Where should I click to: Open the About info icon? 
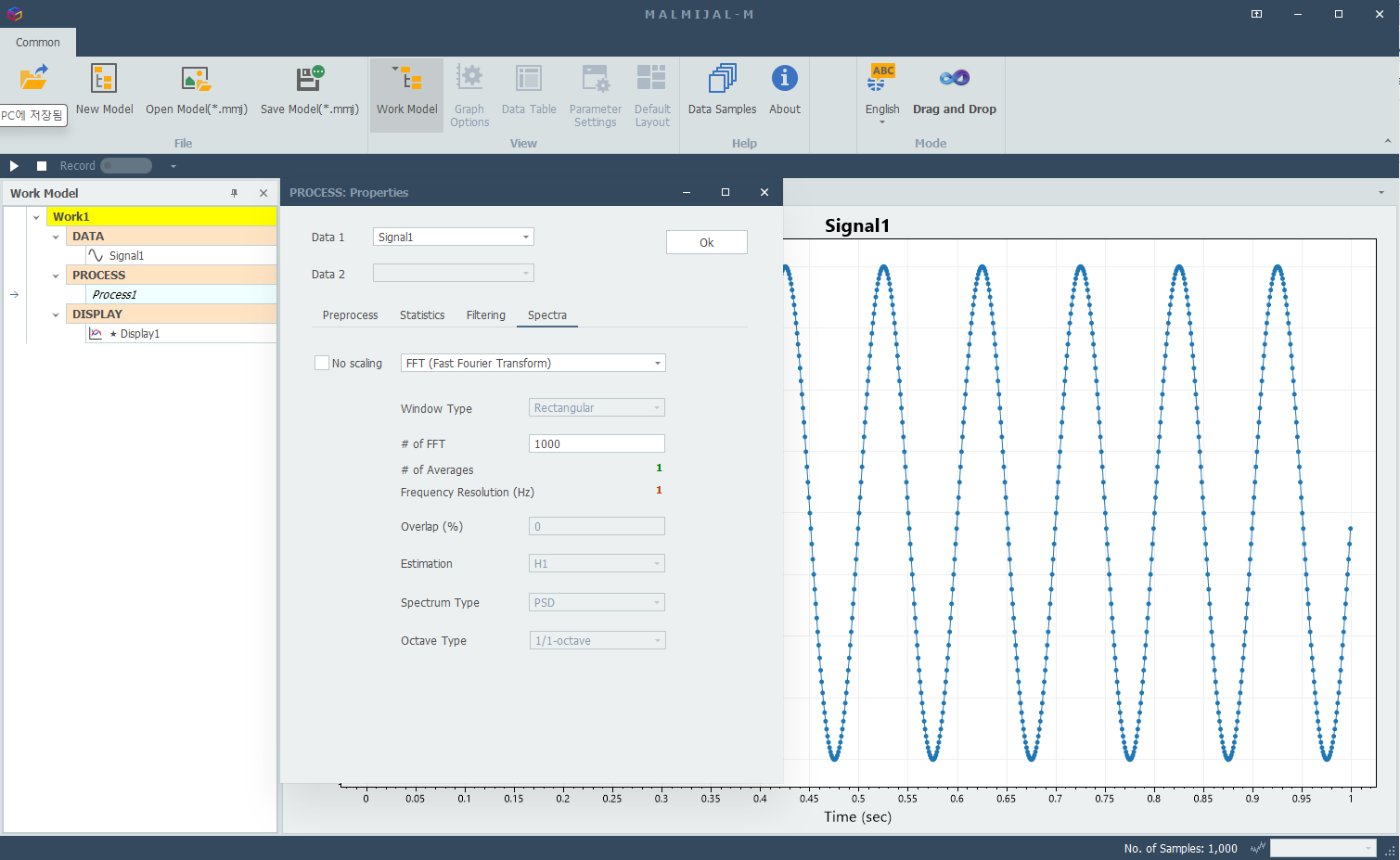[784, 79]
